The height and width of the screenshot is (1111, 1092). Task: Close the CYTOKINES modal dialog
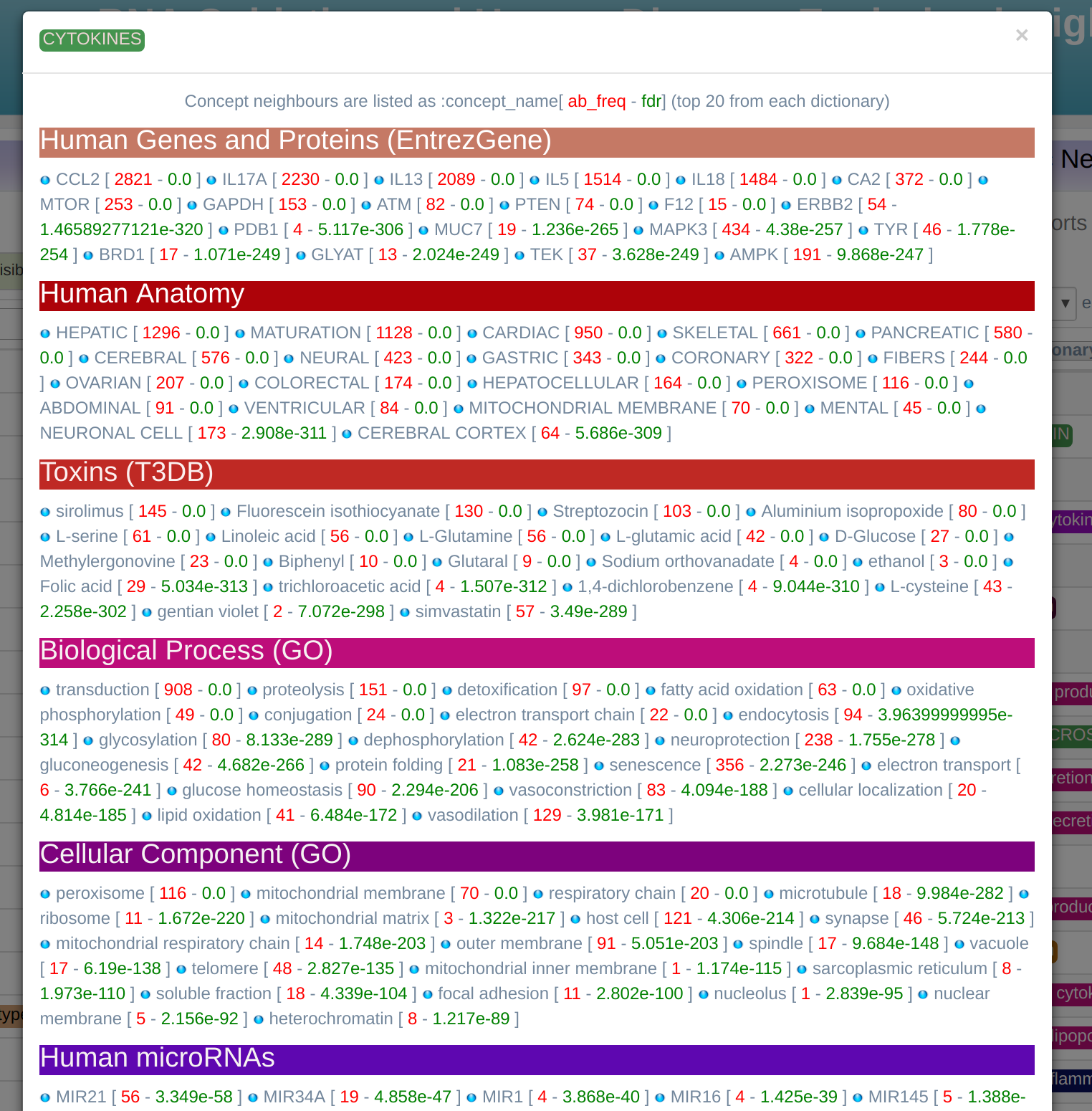[x=1022, y=35]
